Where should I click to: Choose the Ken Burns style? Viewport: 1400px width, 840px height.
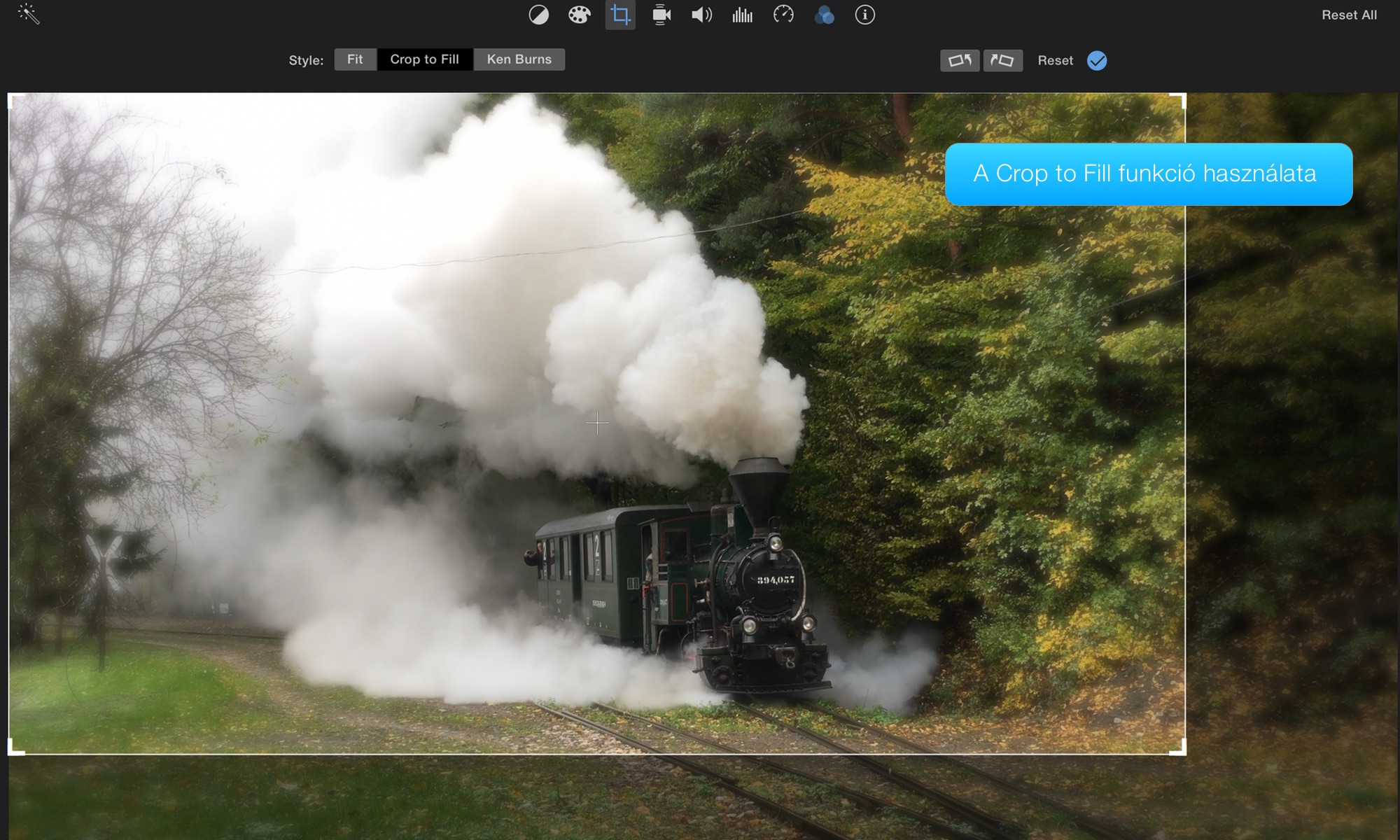click(x=519, y=59)
